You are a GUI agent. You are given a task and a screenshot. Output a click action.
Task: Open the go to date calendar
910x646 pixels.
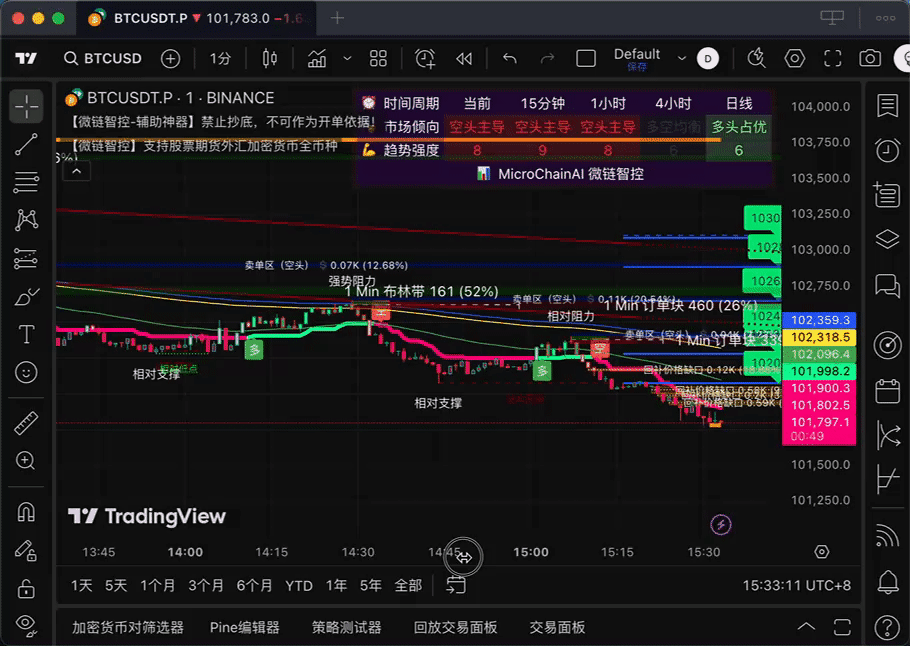coord(456,585)
